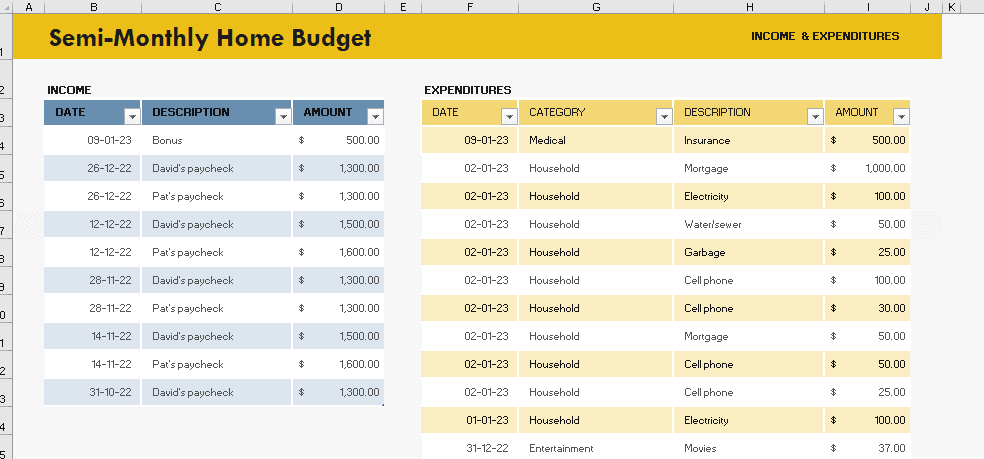Select column G header
This screenshot has width=984, height=459.
596,7
